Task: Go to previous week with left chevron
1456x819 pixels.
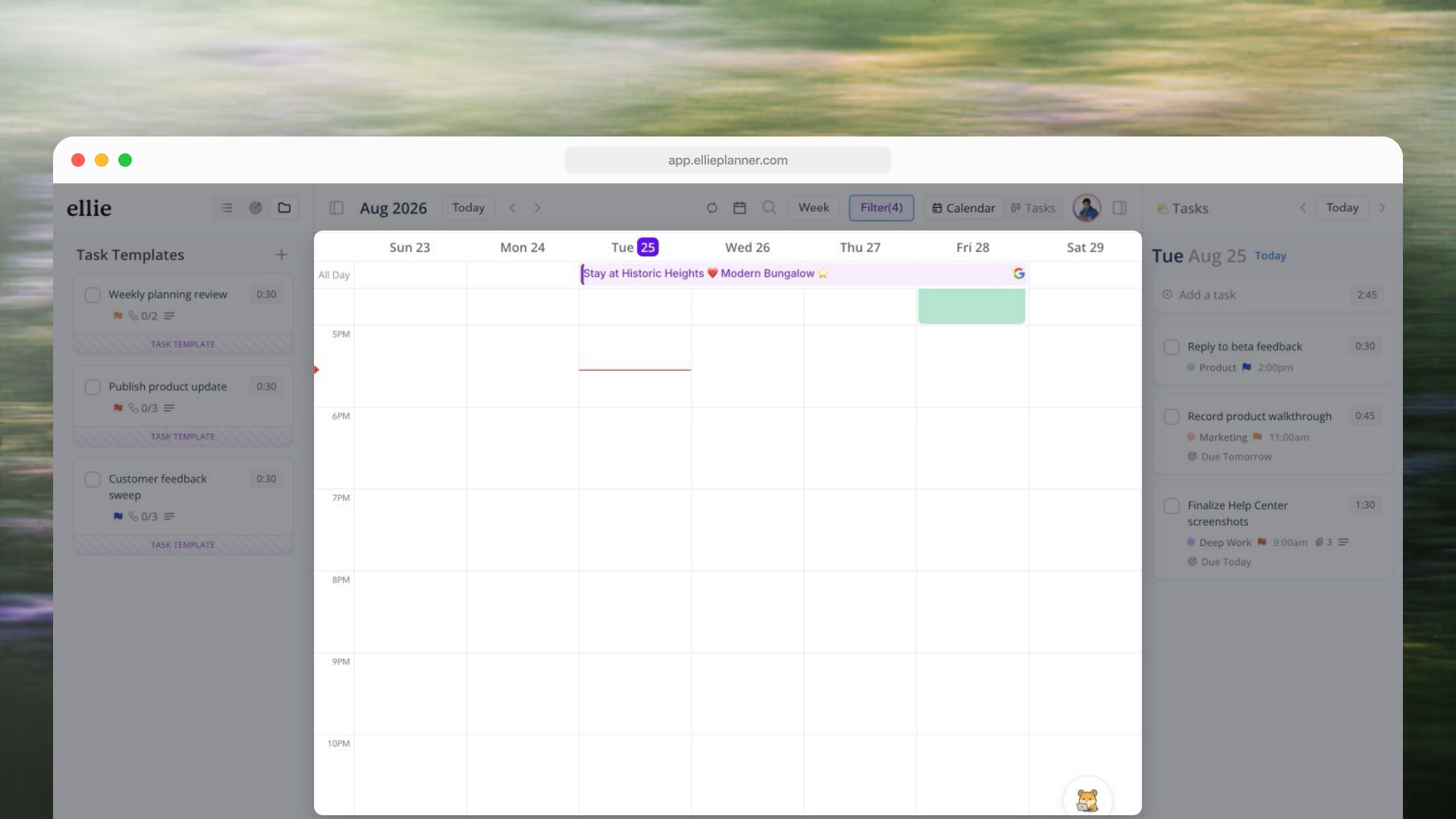Action: click(513, 208)
